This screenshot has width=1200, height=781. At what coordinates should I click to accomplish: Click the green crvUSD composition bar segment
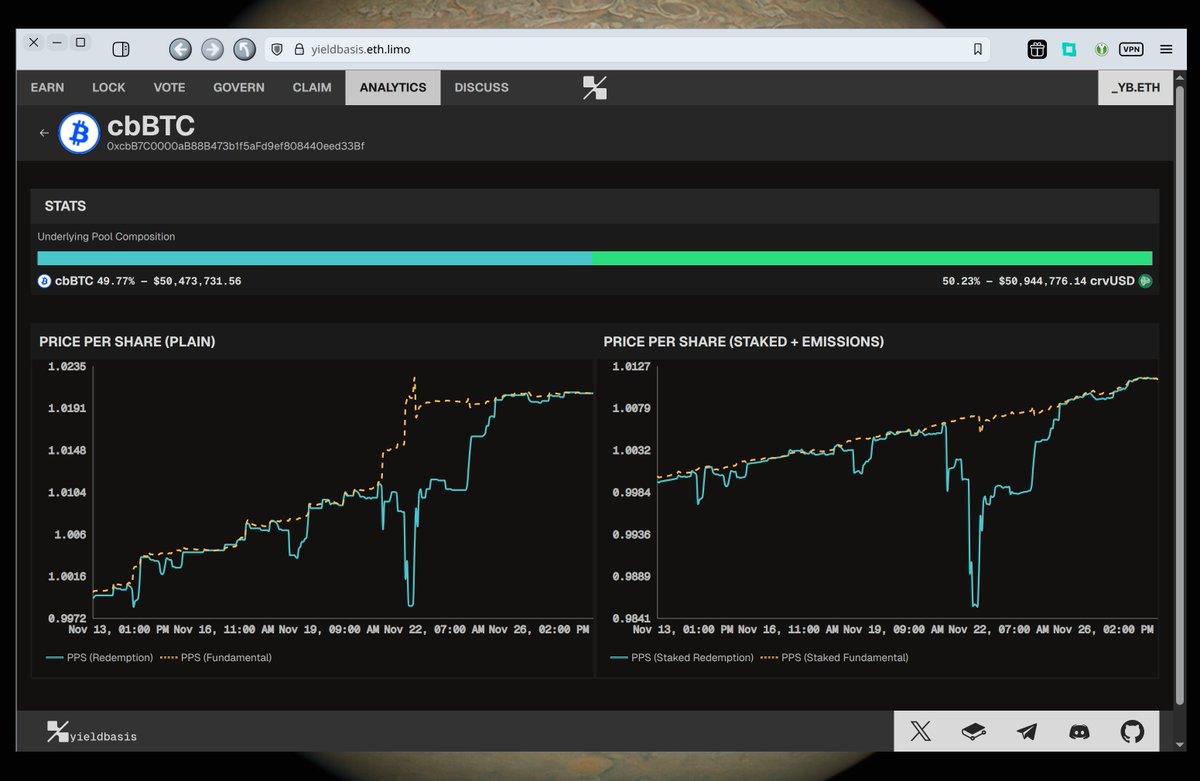coord(872,258)
